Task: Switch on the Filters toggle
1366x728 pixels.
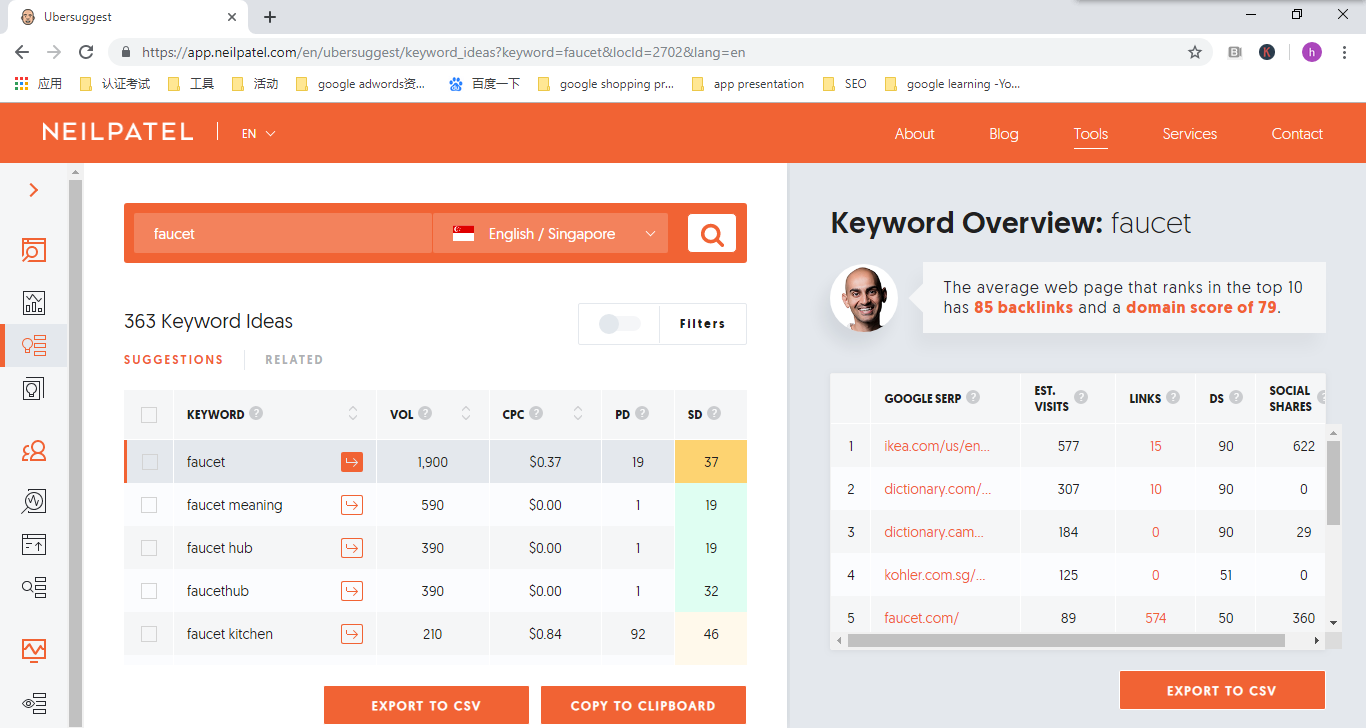Action: (619, 324)
